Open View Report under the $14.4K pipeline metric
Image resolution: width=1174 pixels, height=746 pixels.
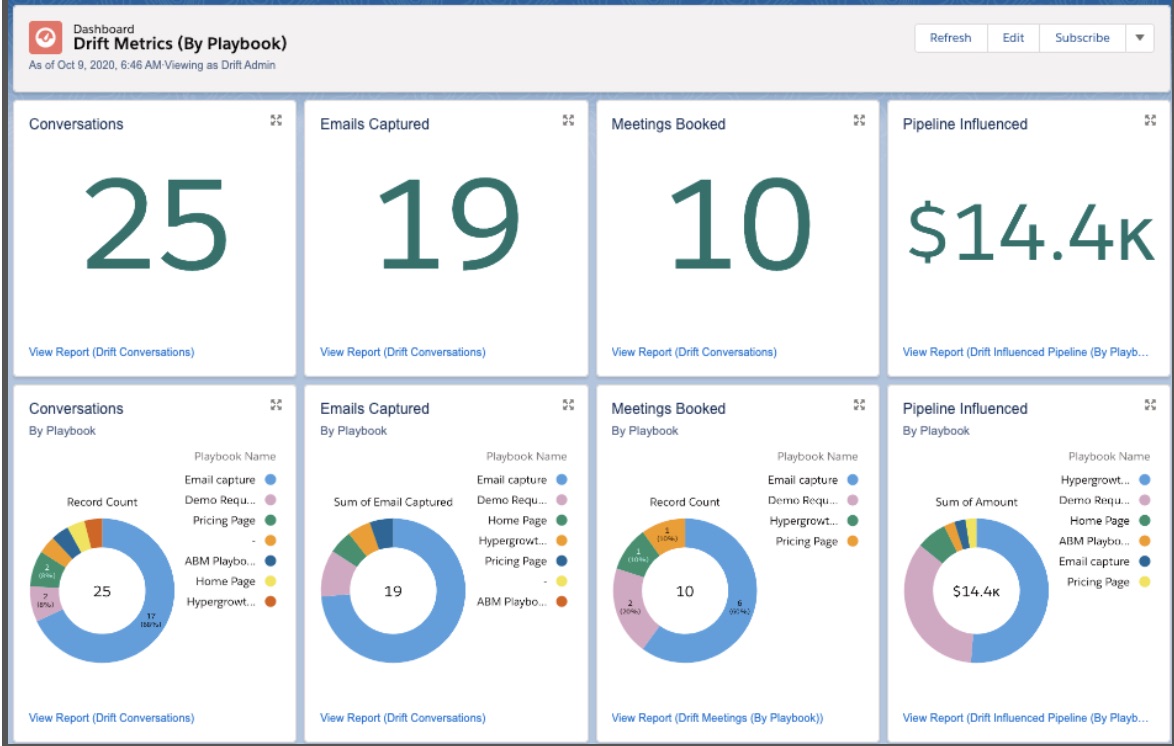1025,352
